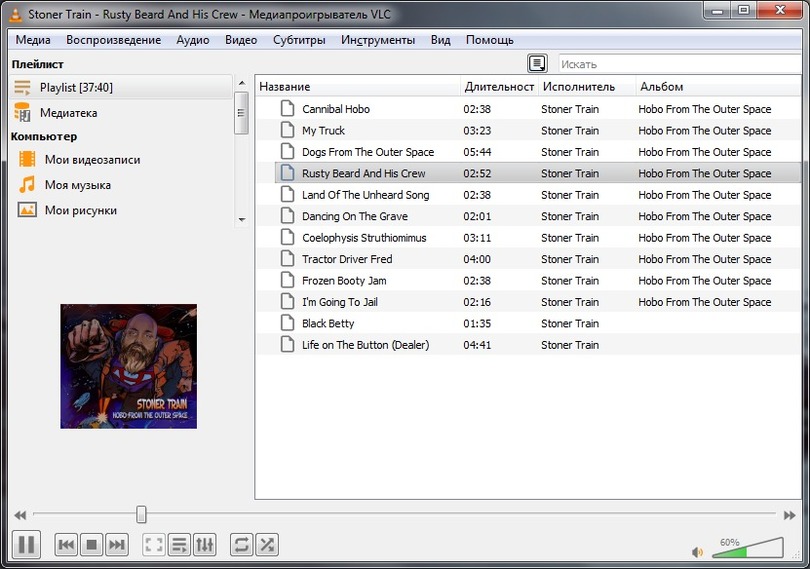Toggle shuffle random playback
Screen dimensions: 810x569
[267, 544]
